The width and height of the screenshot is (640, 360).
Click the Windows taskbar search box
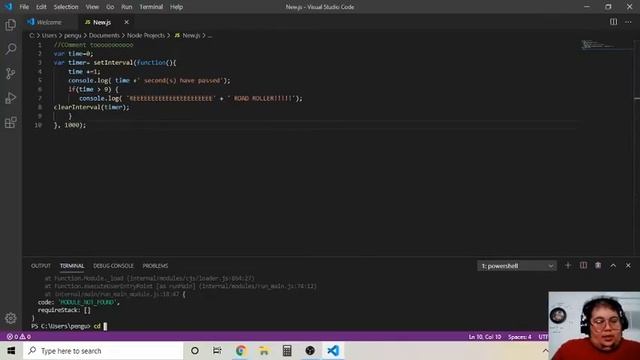tap(103, 351)
